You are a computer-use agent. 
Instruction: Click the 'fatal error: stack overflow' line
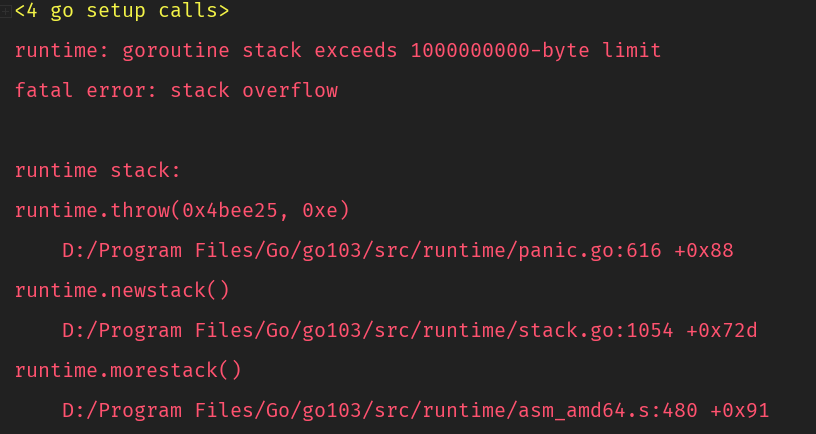176,91
